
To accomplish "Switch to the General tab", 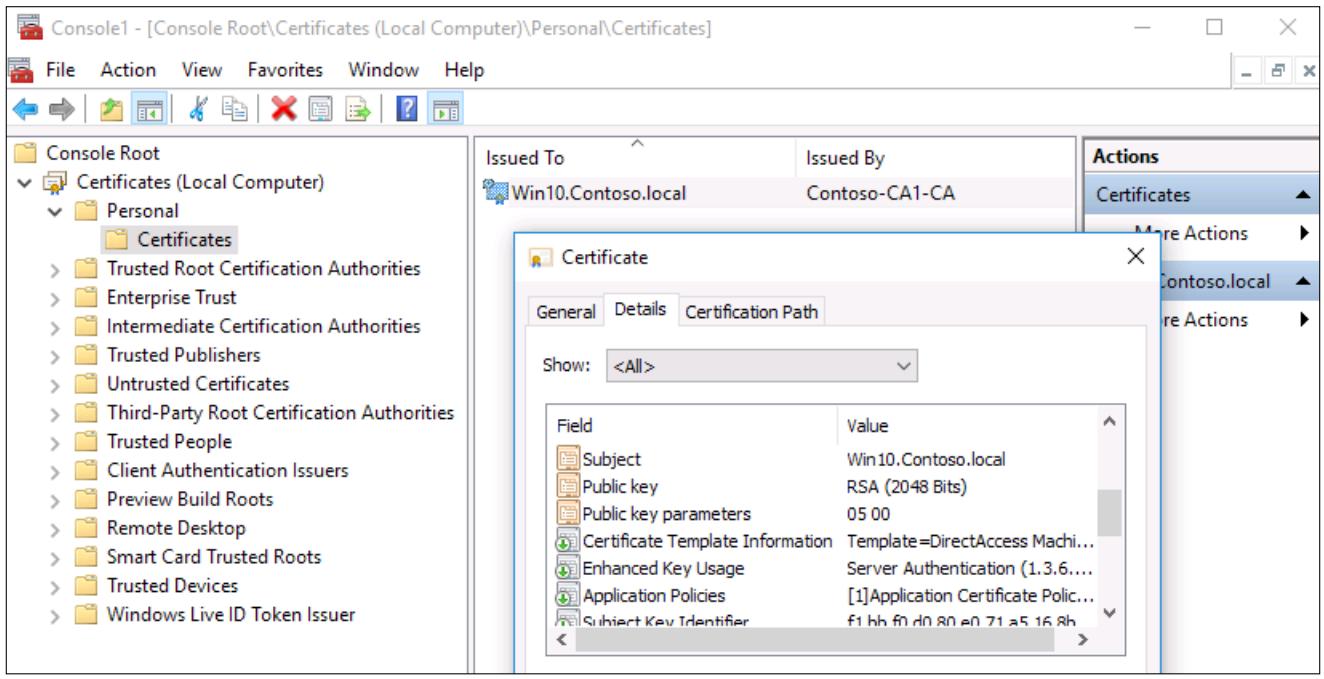I will pos(565,312).
